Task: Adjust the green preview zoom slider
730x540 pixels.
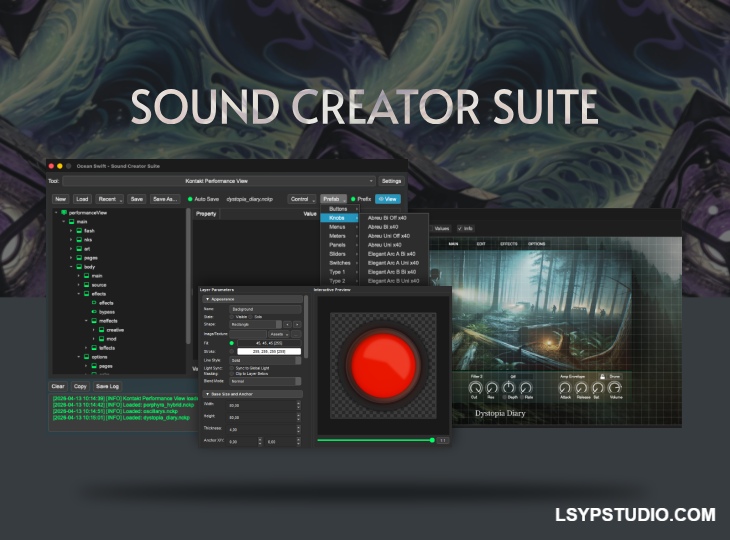Action: (375, 440)
